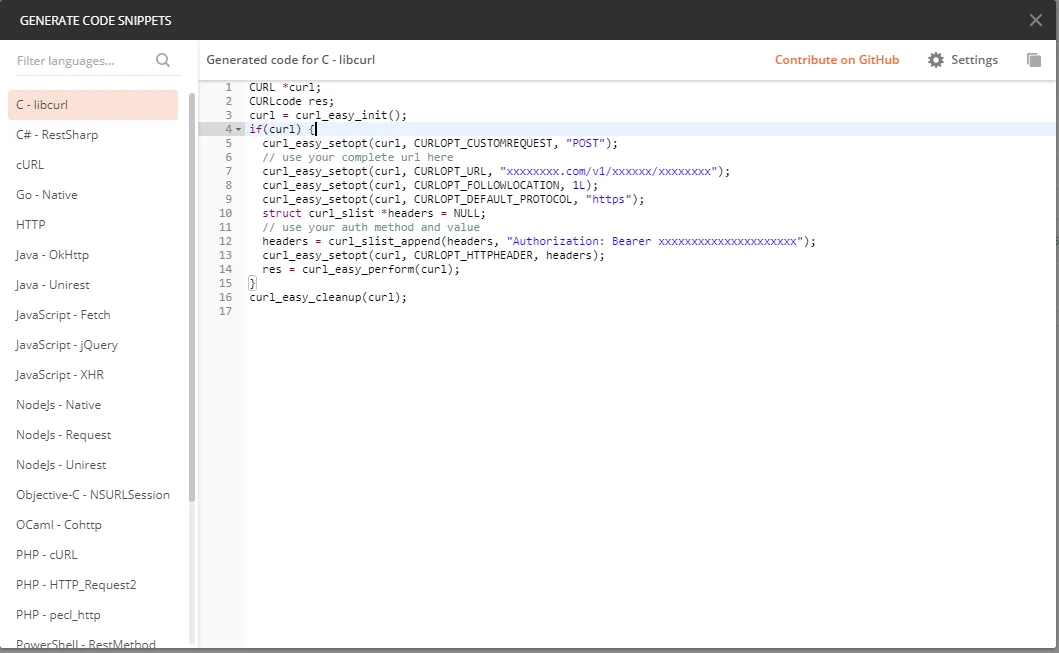
Task: Choose JavaScript - XHR language
Action: point(93,375)
